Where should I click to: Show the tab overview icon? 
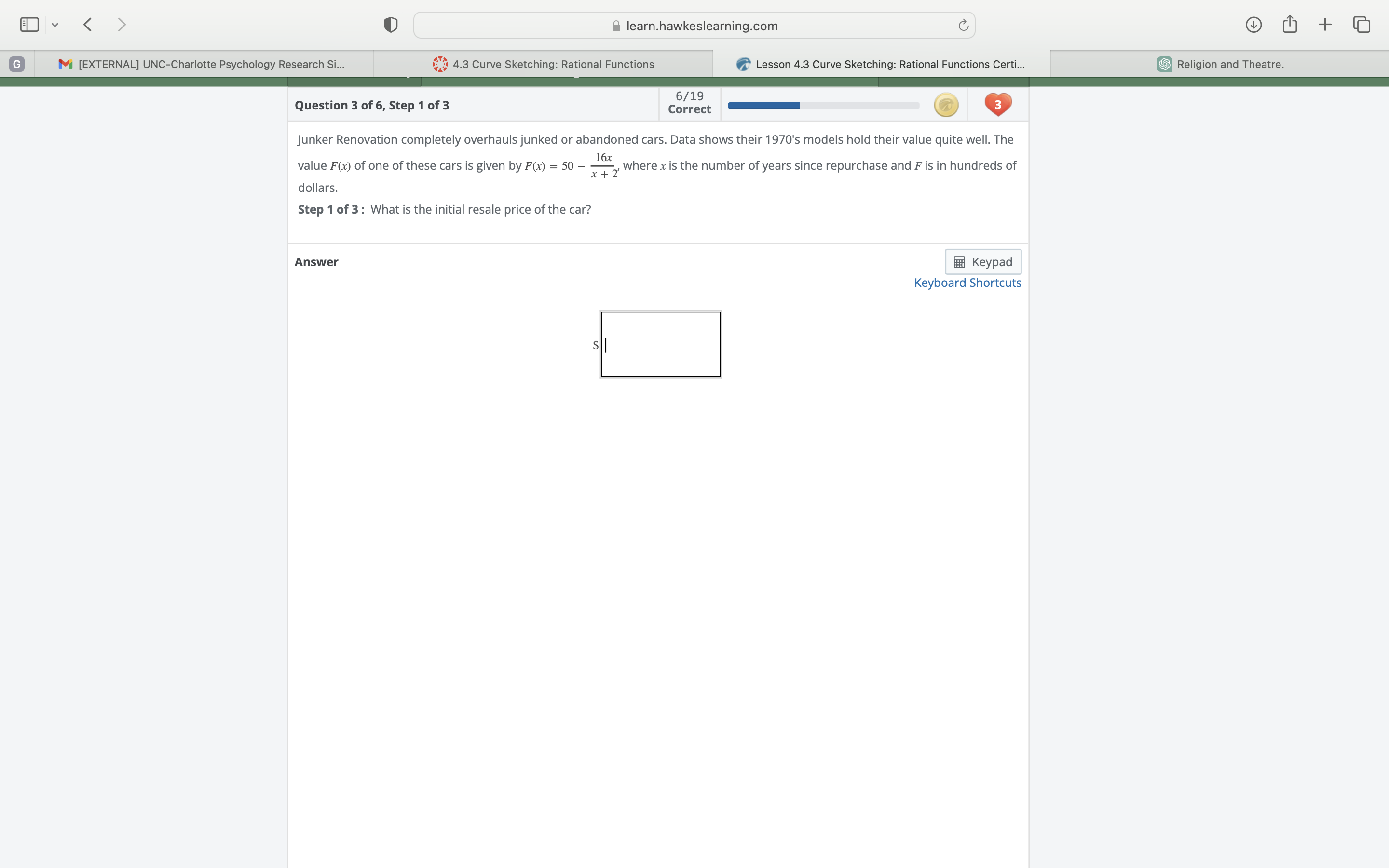(x=1360, y=24)
